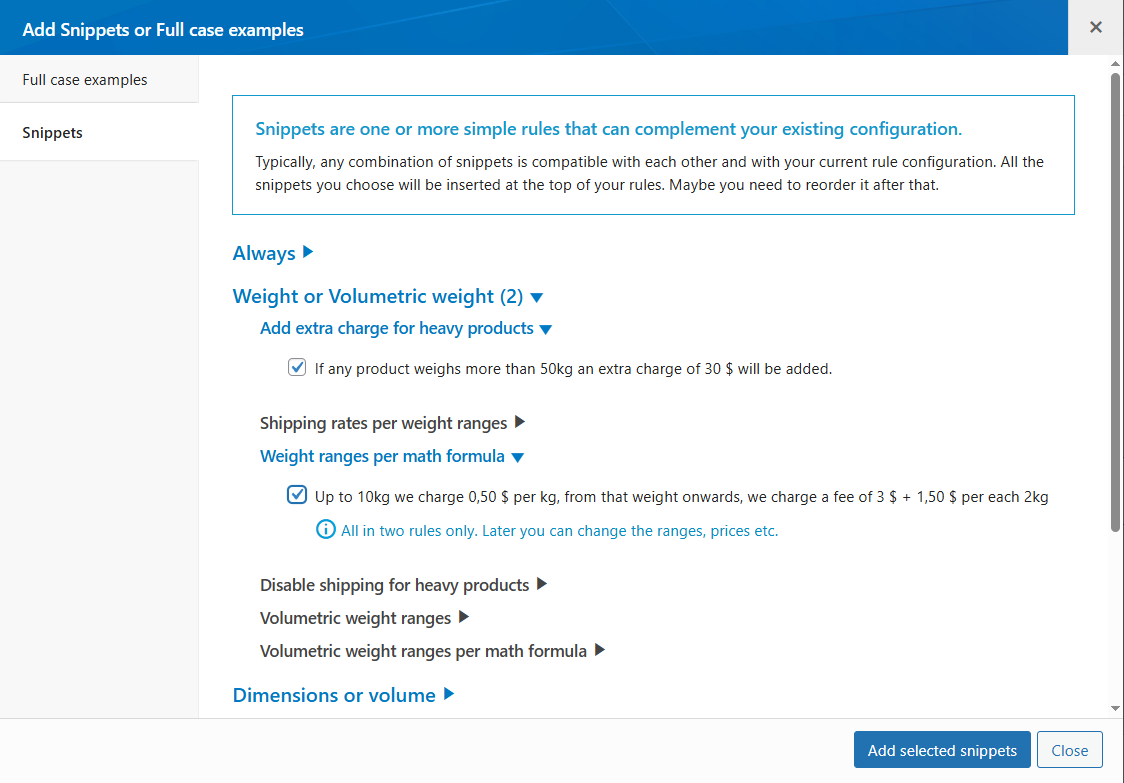
Task: Click 'Add selected snippets' button
Action: [x=942, y=750]
